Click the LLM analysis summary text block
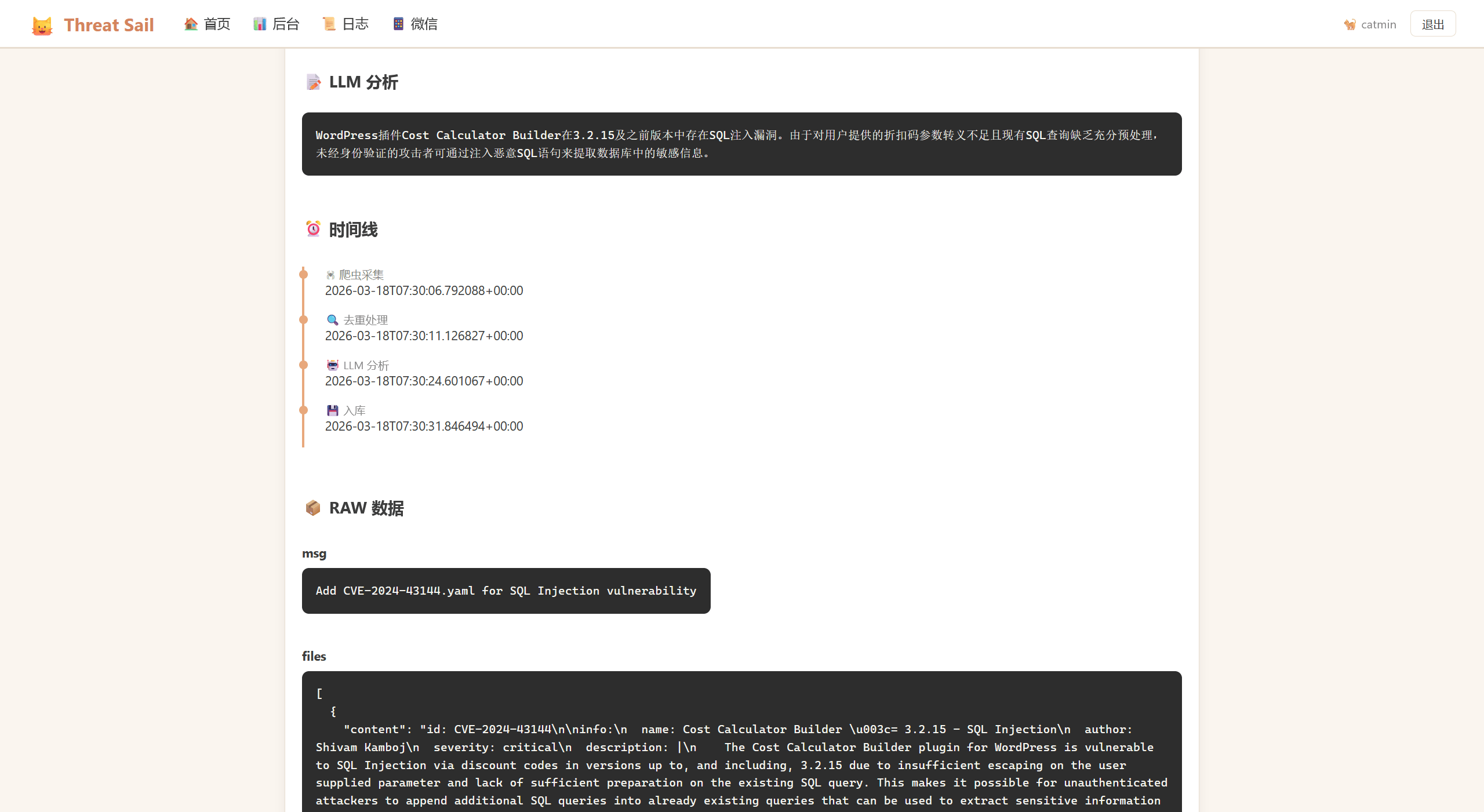This screenshot has height=812, width=1484. click(741, 144)
